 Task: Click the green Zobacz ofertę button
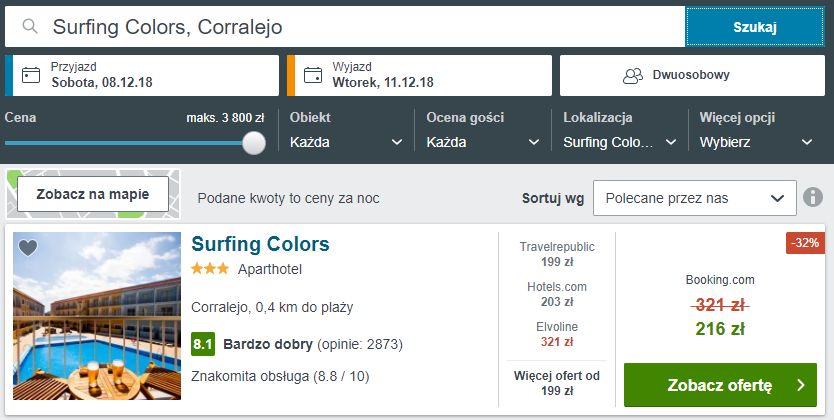(x=720, y=385)
